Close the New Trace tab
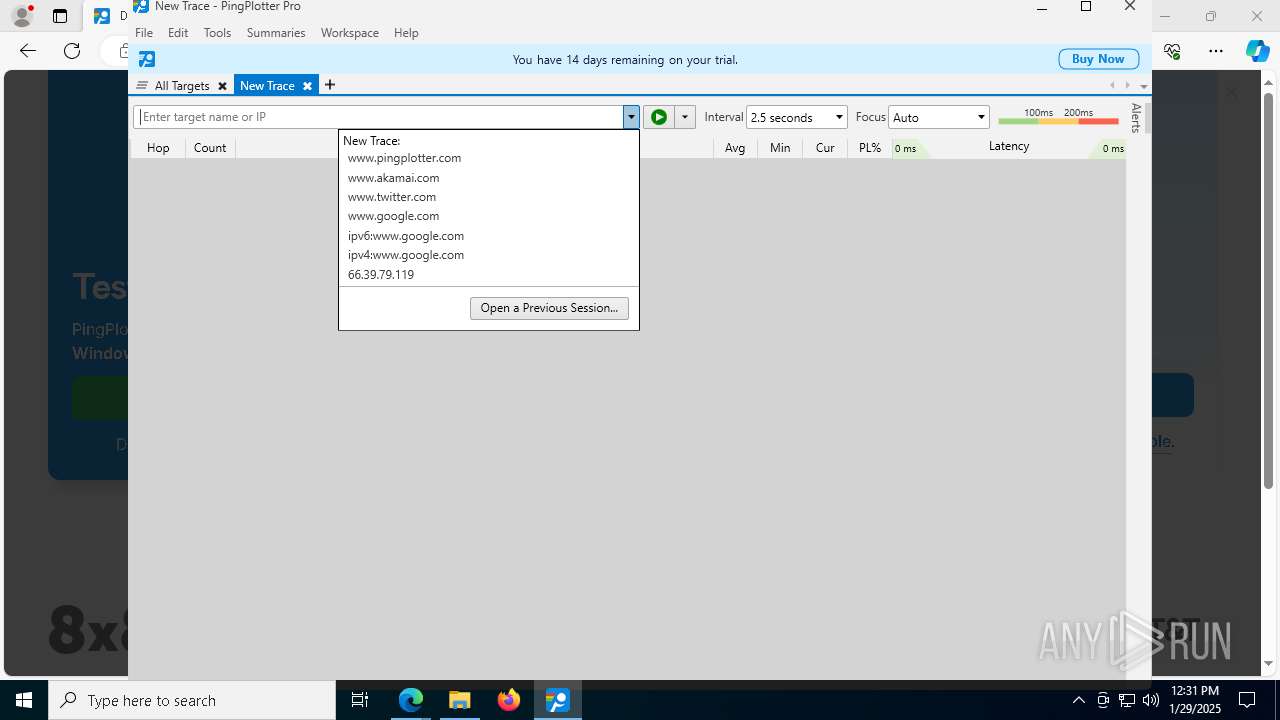This screenshot has width=1280, height=720. pos(307,86)
